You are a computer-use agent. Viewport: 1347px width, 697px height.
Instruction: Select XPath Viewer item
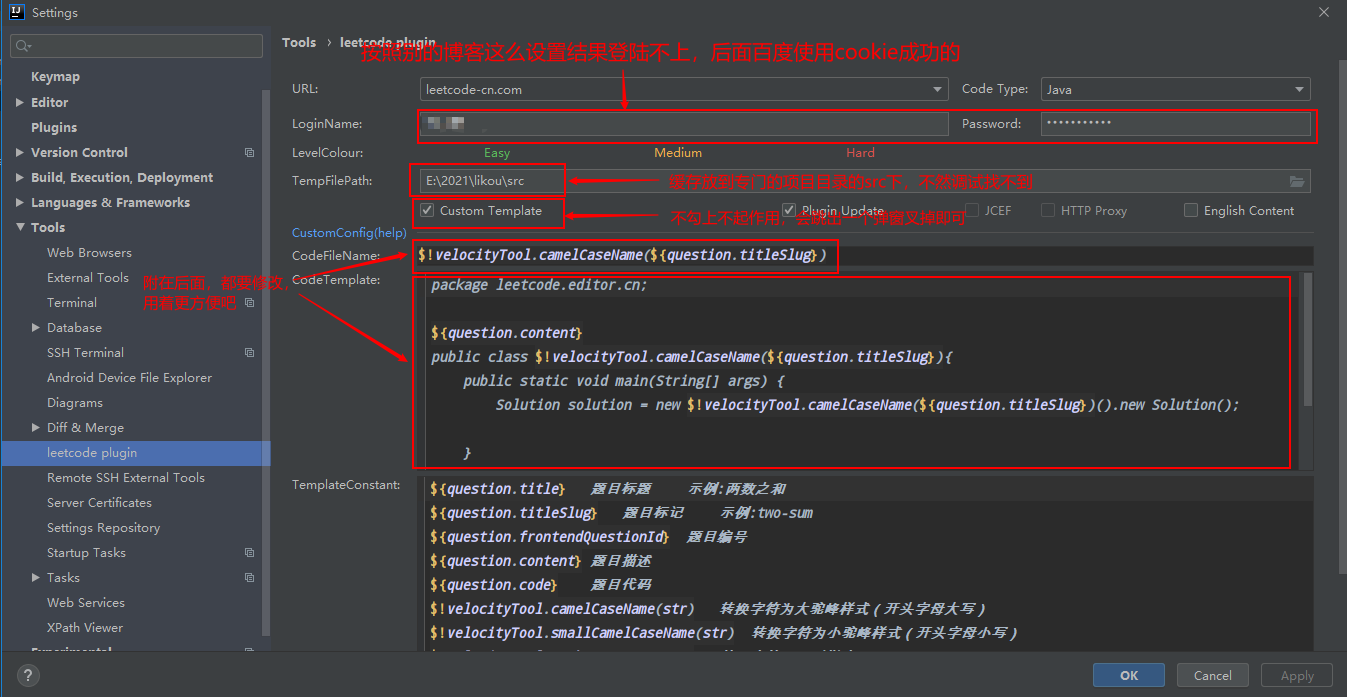point(85,627)
